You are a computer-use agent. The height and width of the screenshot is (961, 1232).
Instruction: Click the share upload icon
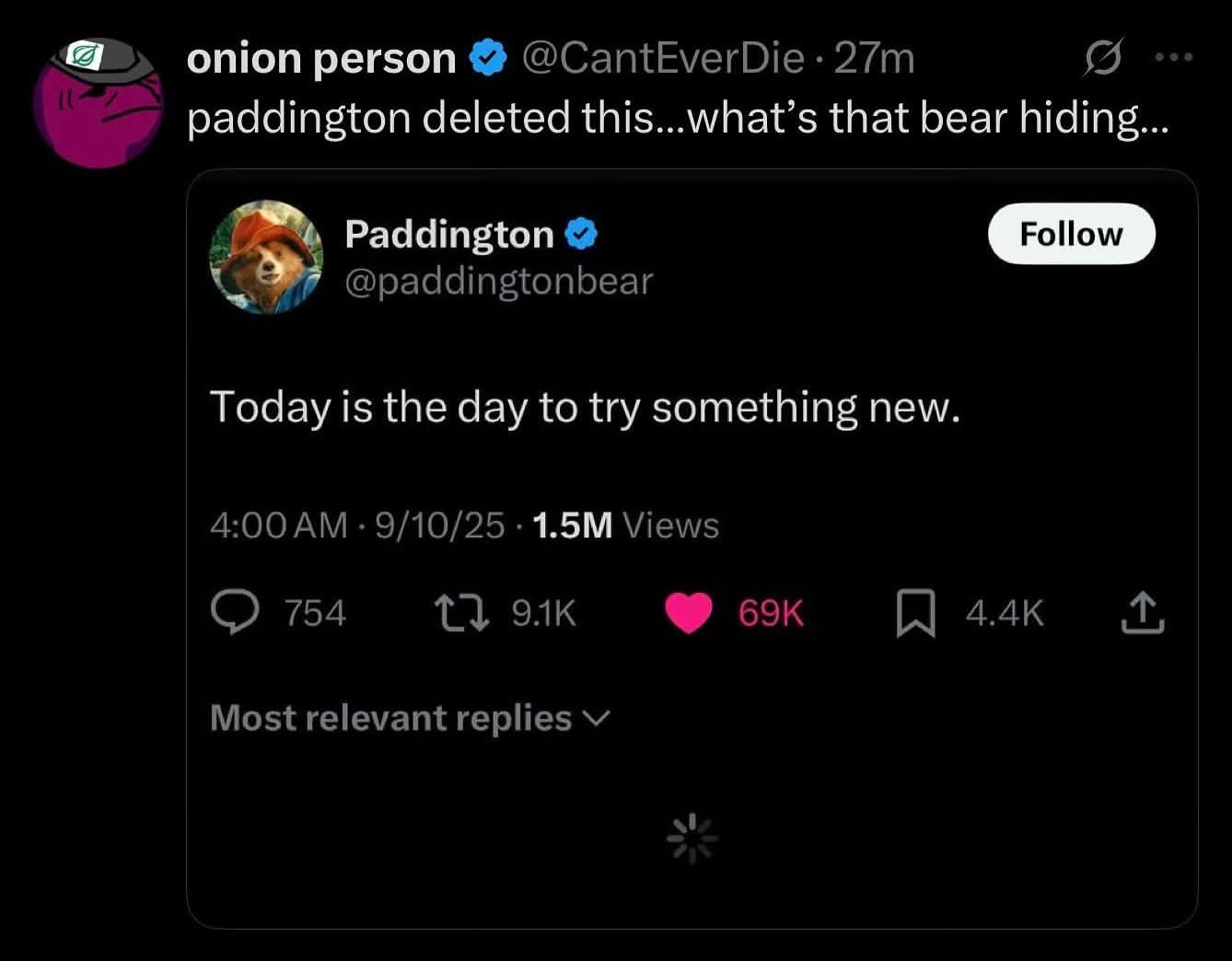[x=1142, y=613]
